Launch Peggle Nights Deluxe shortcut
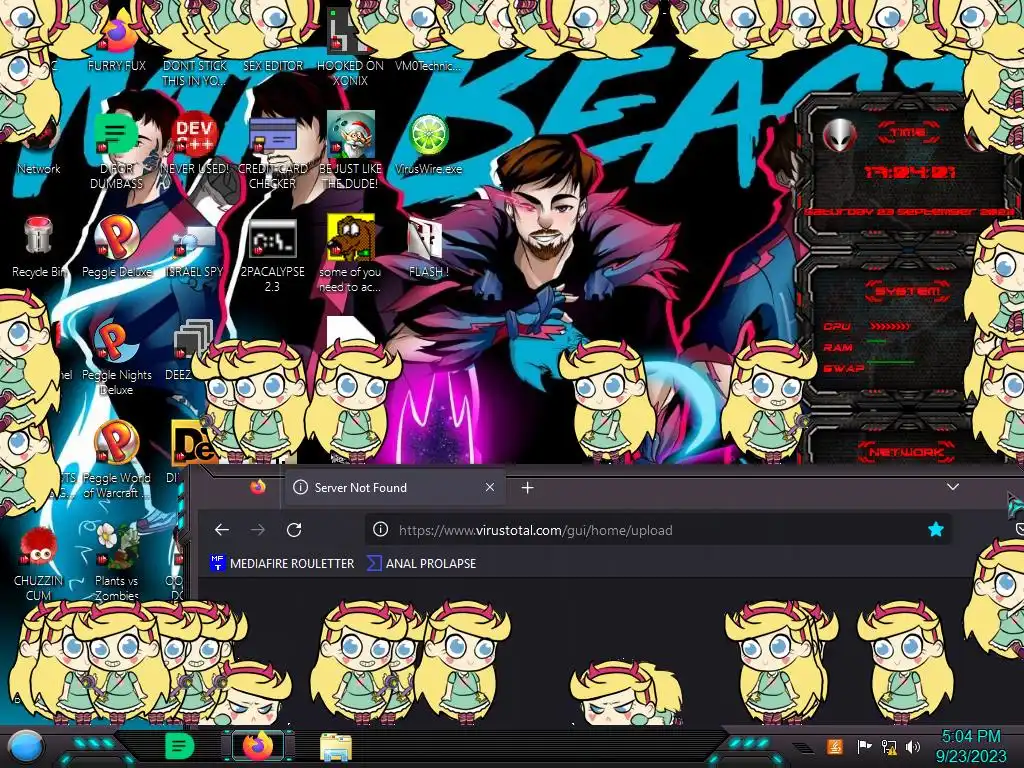The height and width of the screenshot is (768, 1024). pyautogui.click(x=116, y=358)
